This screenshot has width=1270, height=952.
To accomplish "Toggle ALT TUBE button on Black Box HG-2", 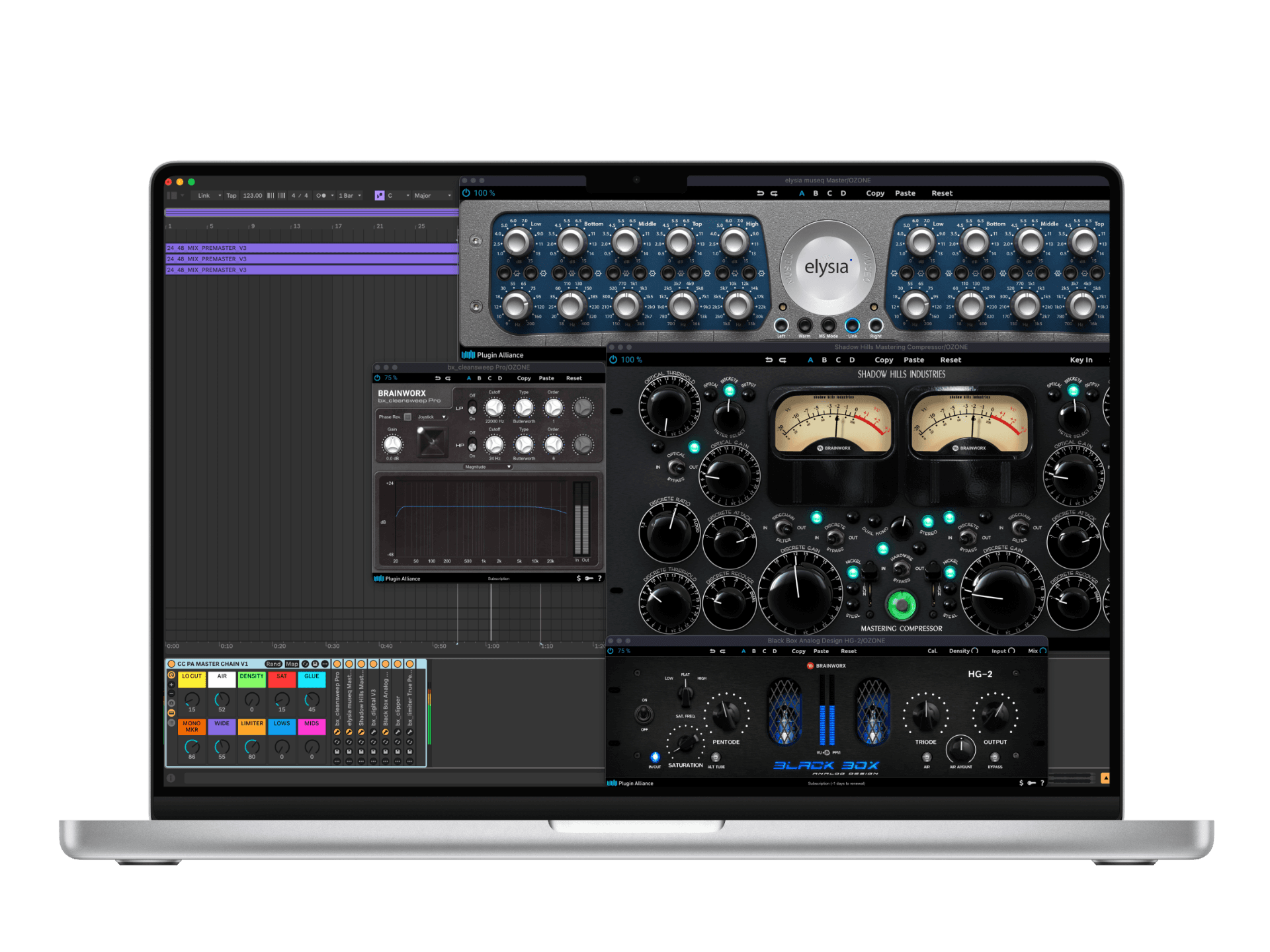I will 716,757.
